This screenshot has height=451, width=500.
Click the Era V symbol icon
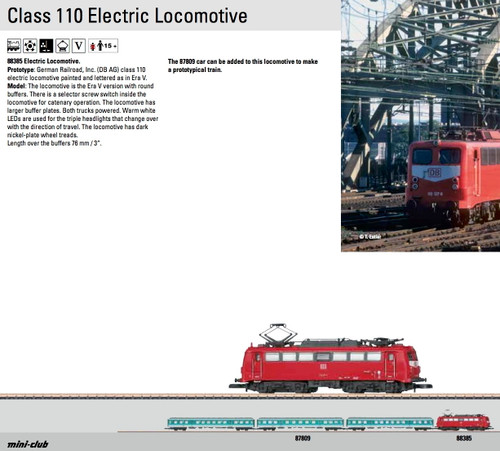point(79,46)
